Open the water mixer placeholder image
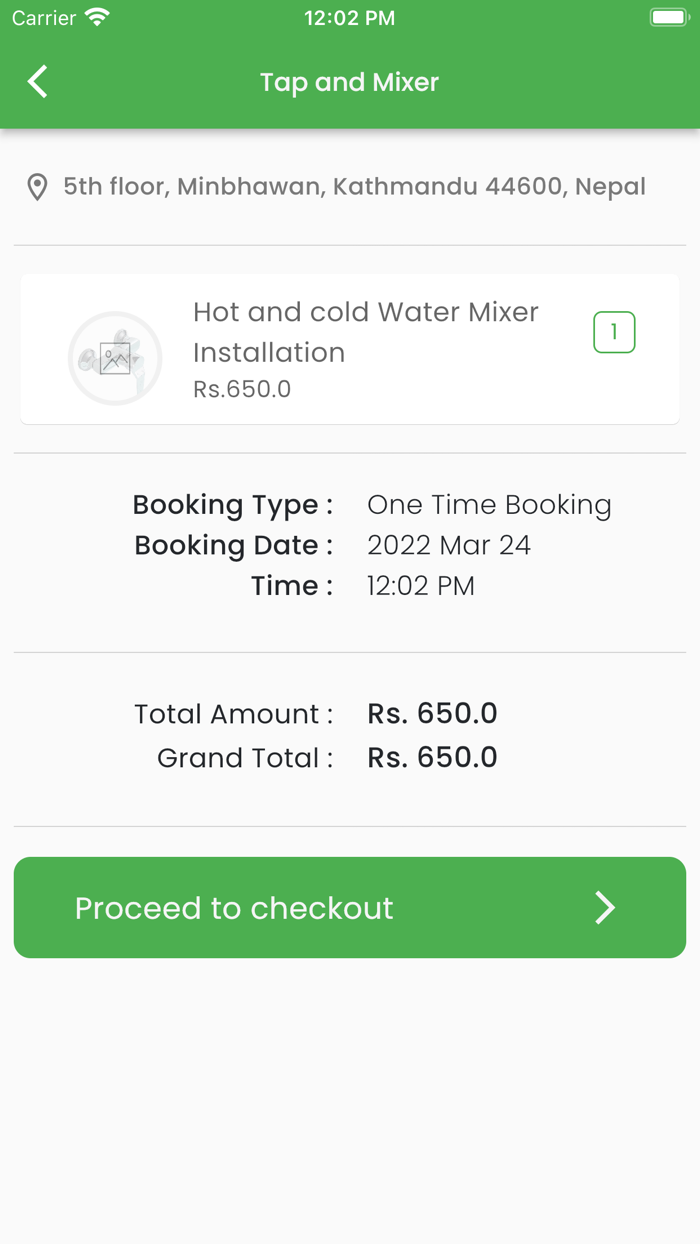 click(x=115, y=358)
